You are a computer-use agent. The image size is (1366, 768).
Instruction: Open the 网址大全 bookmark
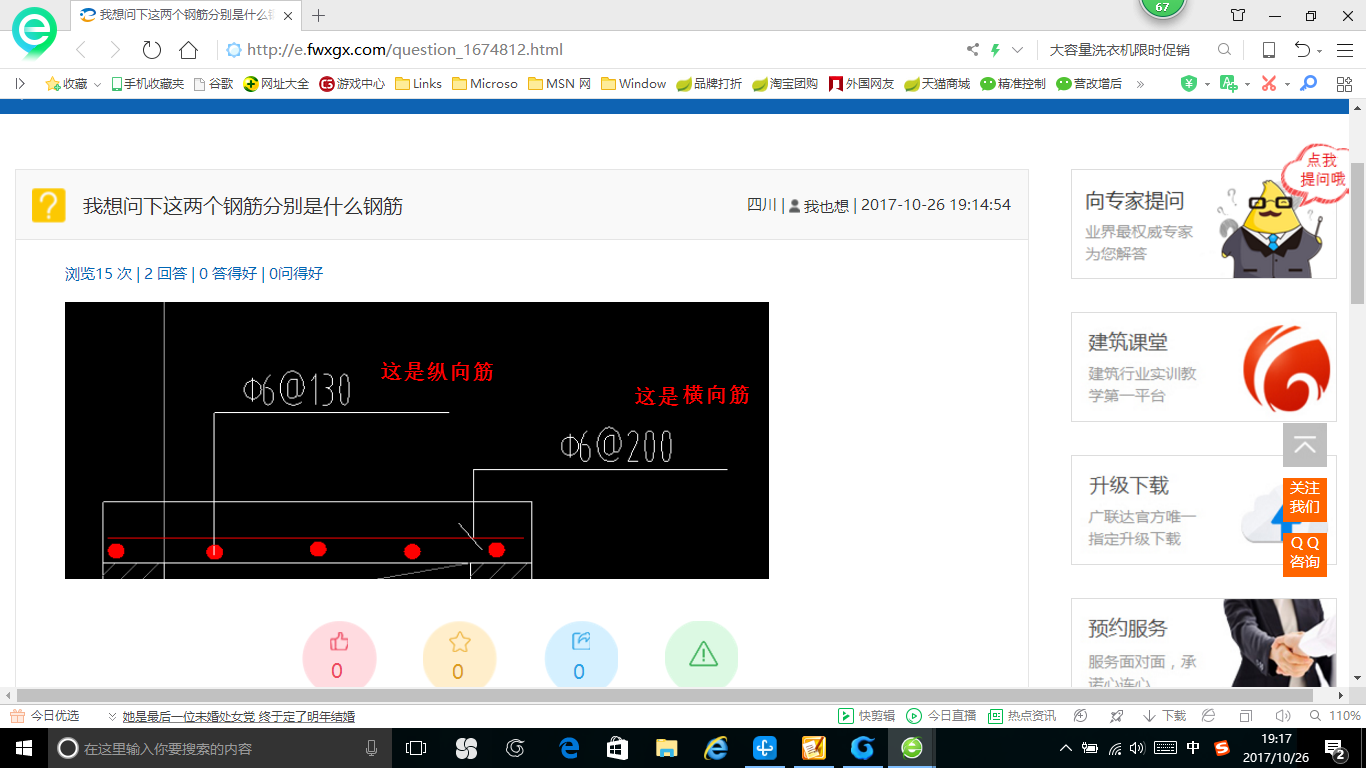[277, 84]
